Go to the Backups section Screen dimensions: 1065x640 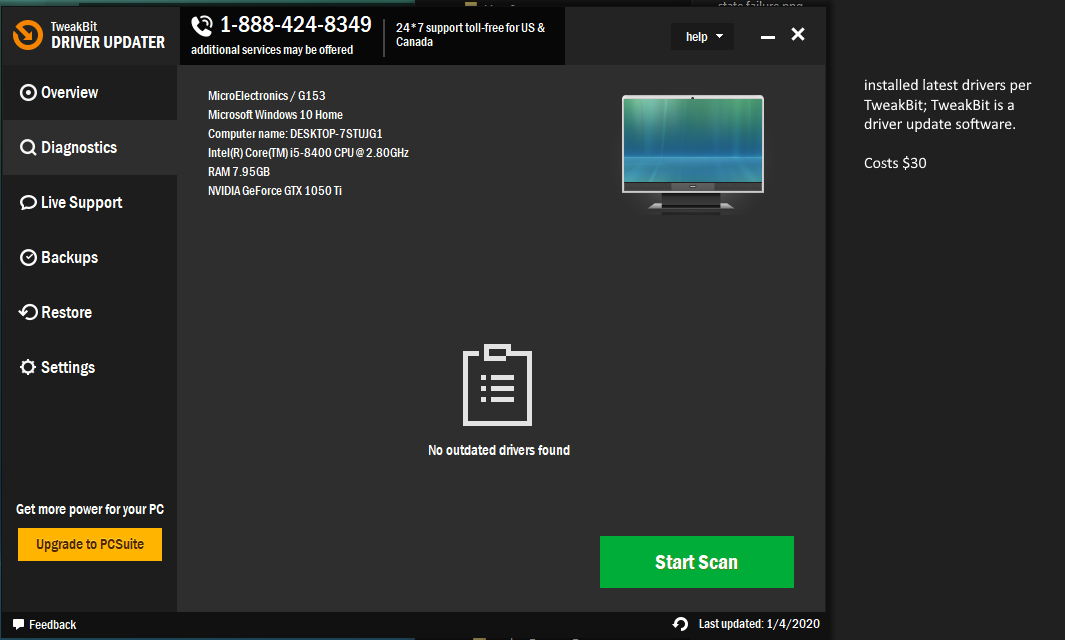90,257
